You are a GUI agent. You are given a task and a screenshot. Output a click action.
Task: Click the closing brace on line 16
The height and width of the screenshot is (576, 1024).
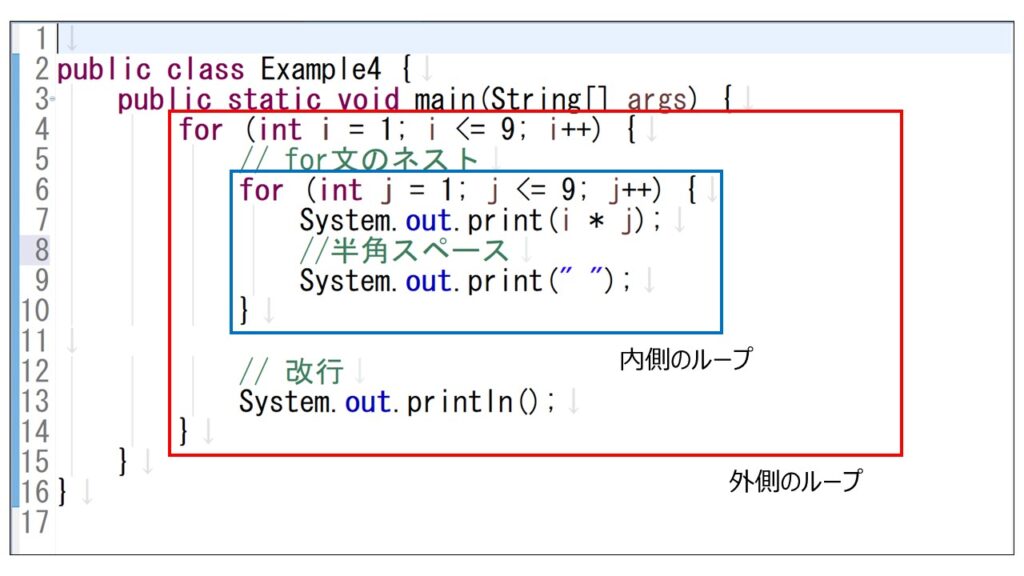tap(62, 491)
